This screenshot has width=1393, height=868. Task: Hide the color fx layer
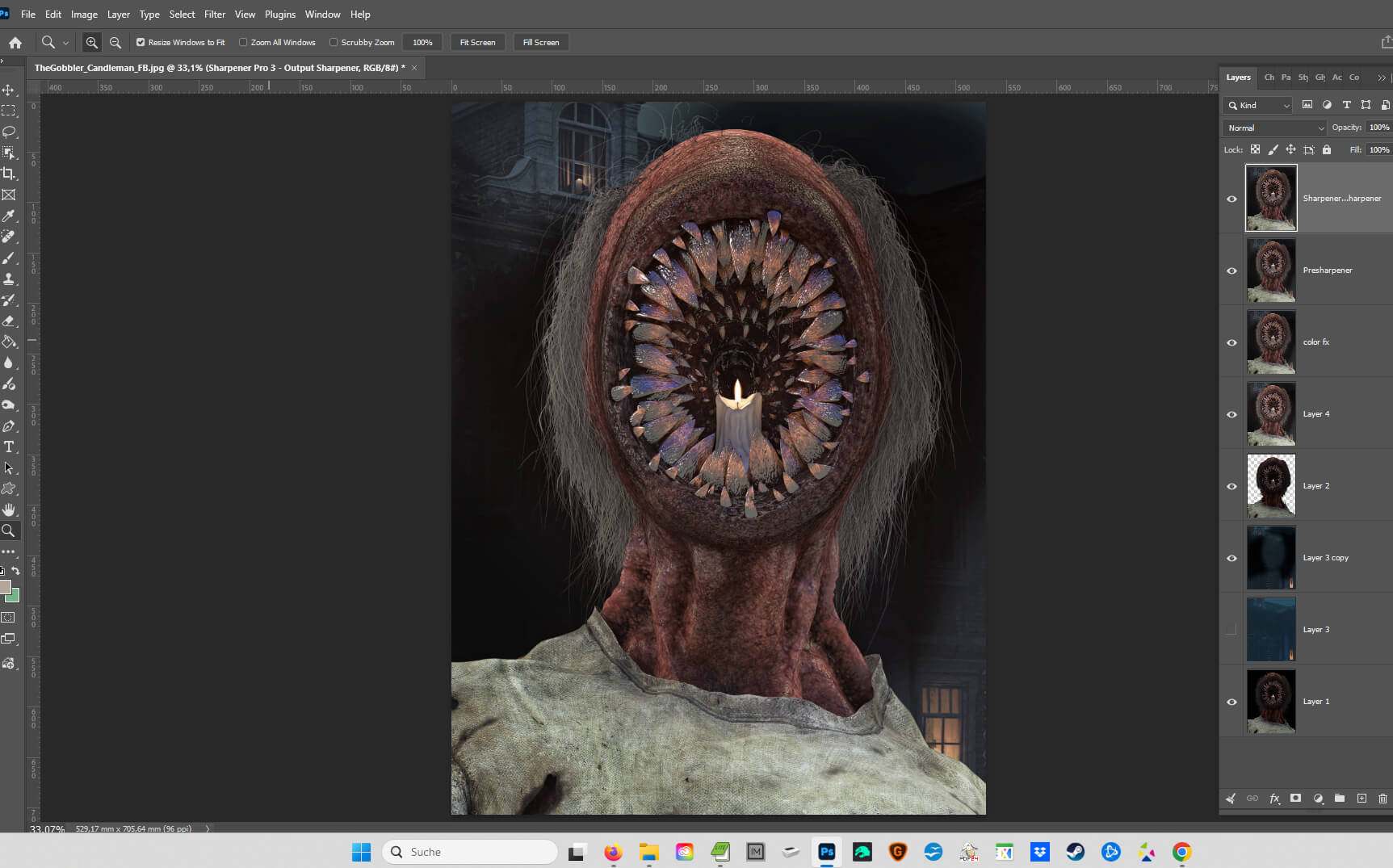tap(1231, 342)
